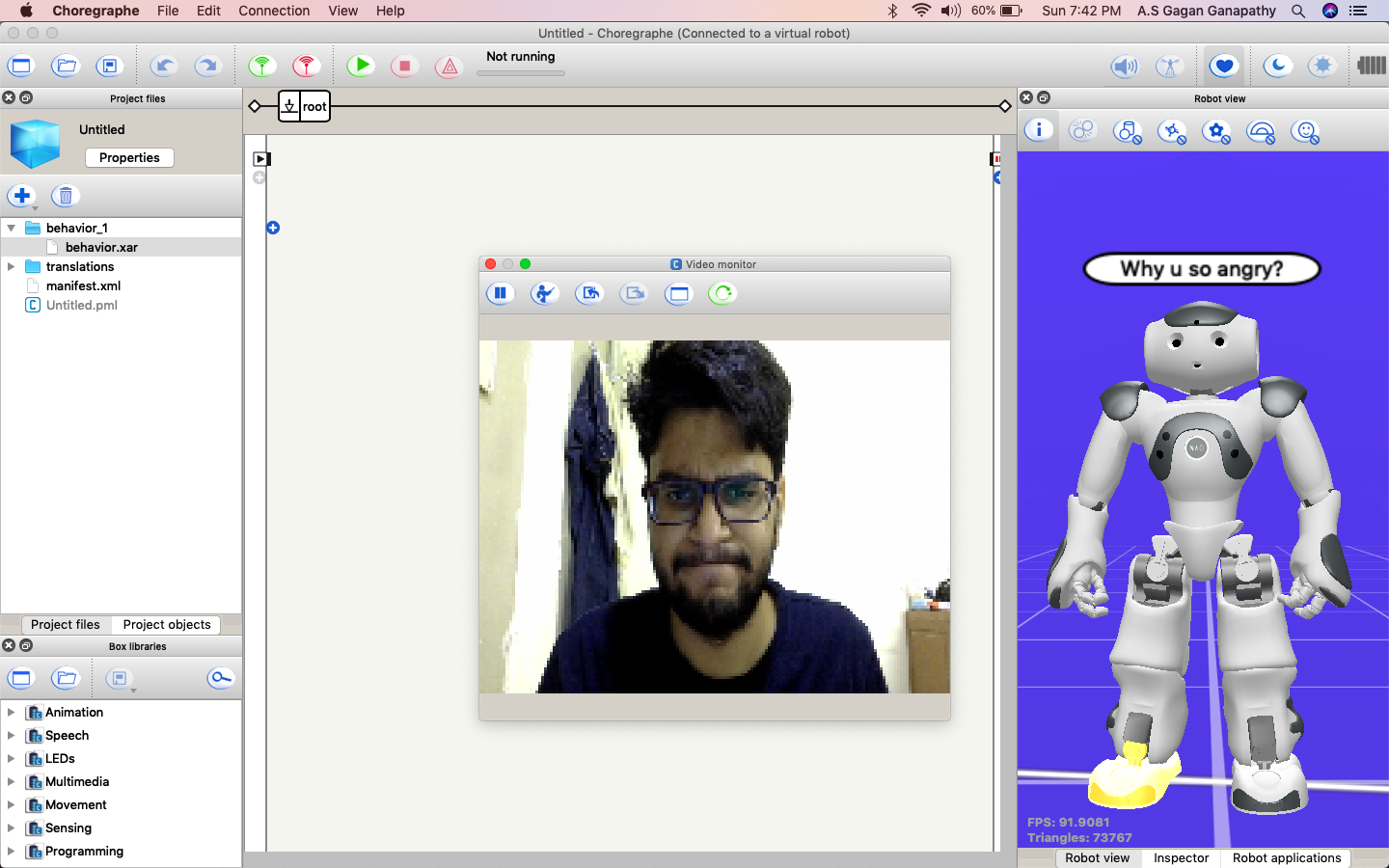Expand the Programming box library

pos(12,851)
